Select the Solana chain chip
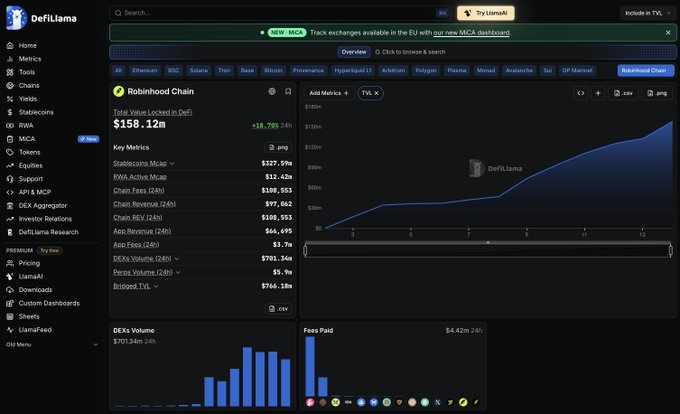 [x=199, y=70]
